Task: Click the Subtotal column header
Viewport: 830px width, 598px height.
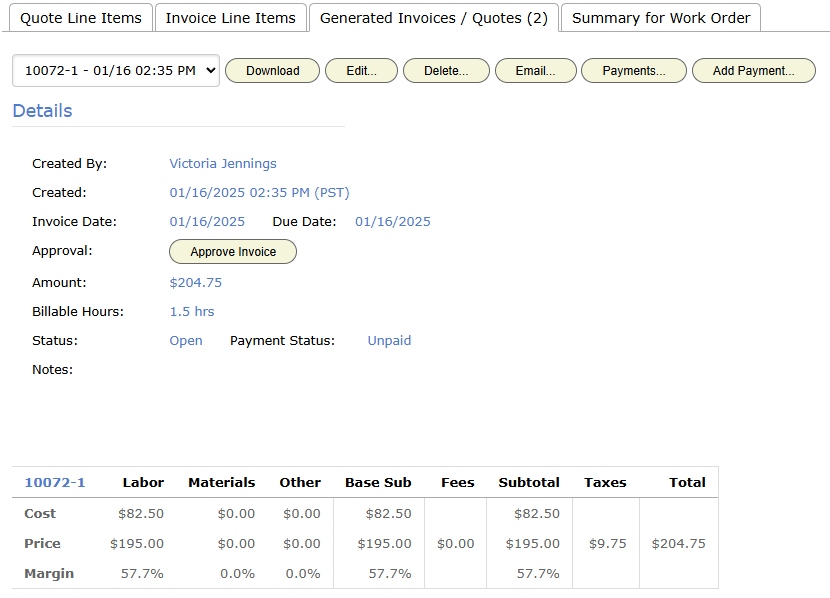Action: (x=529, y=483)
